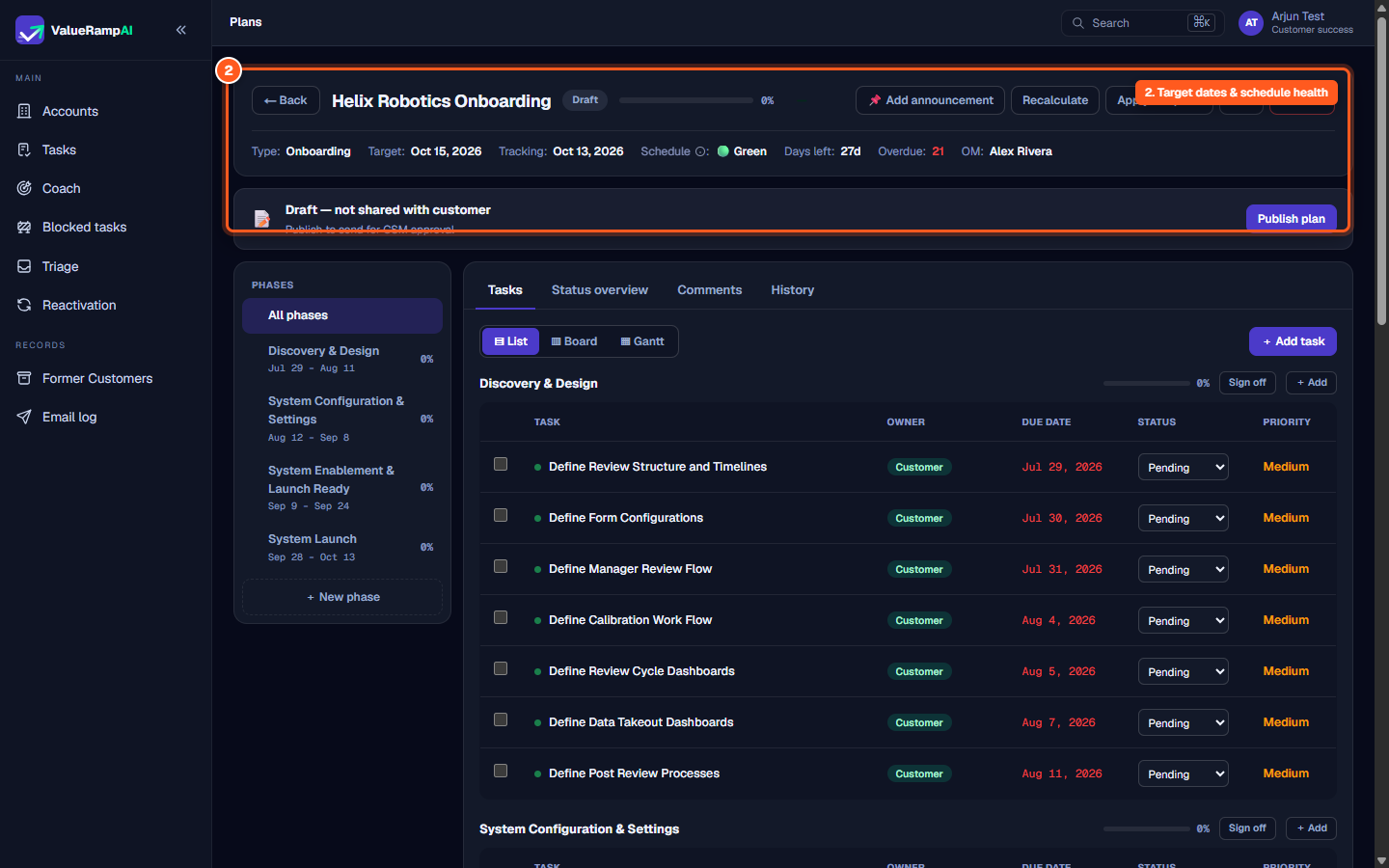This screenshot has width=1389, height=868.
Task: Click the Reactivation refresh icon
Action: tap(24, 305)
